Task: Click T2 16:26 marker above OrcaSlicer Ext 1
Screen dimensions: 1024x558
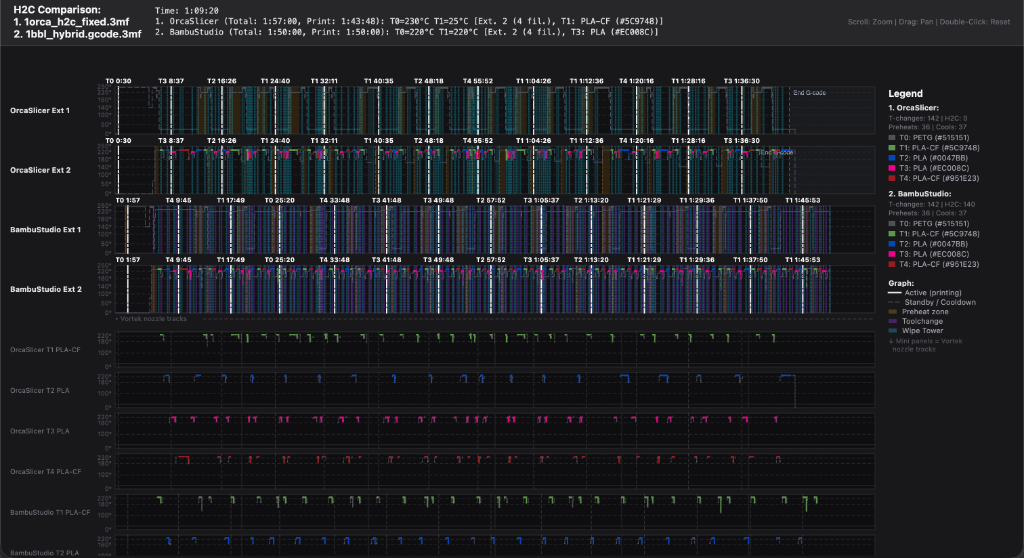Action: coord(222,81)
